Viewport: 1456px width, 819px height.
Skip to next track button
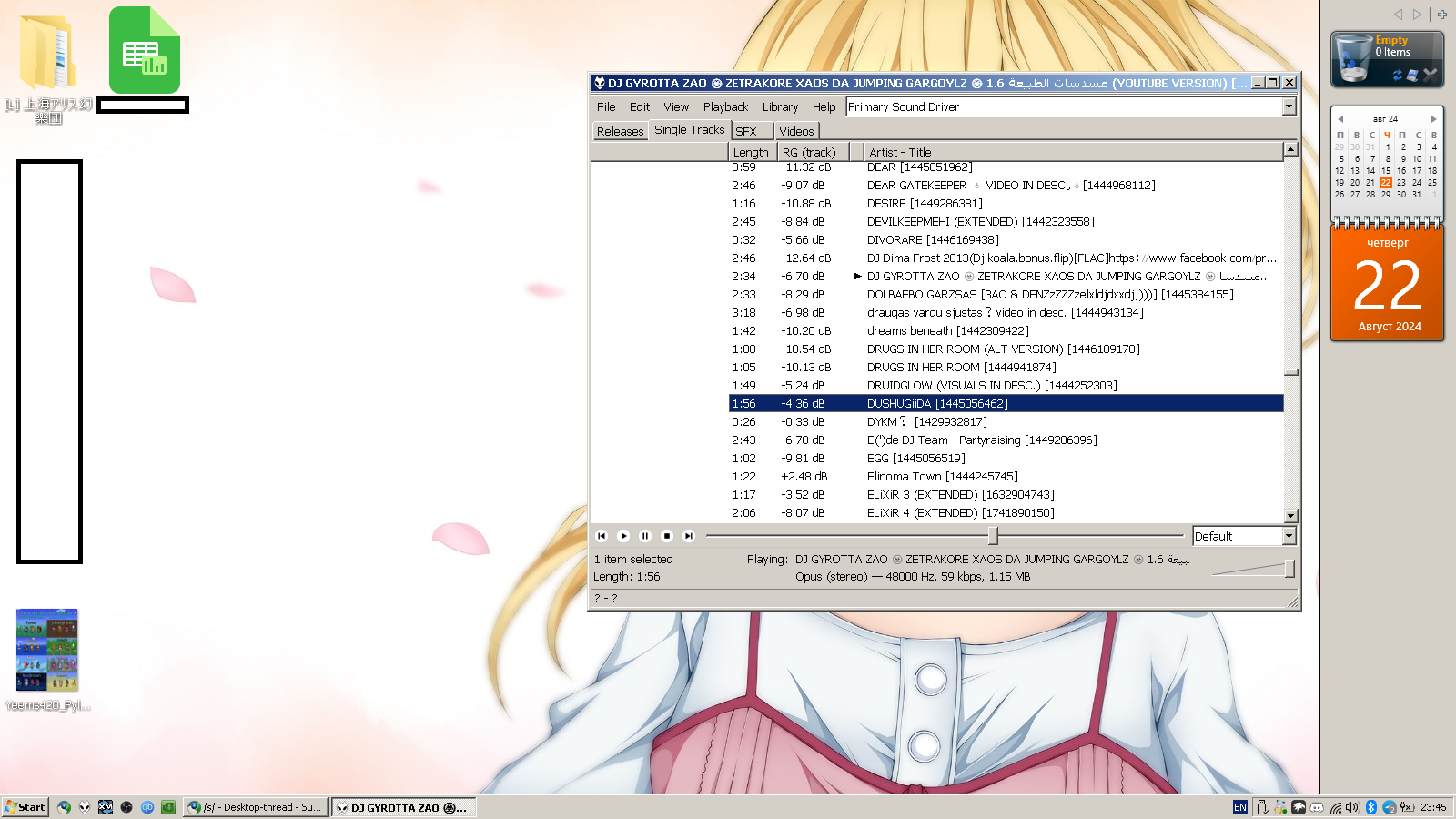(689, 536)
